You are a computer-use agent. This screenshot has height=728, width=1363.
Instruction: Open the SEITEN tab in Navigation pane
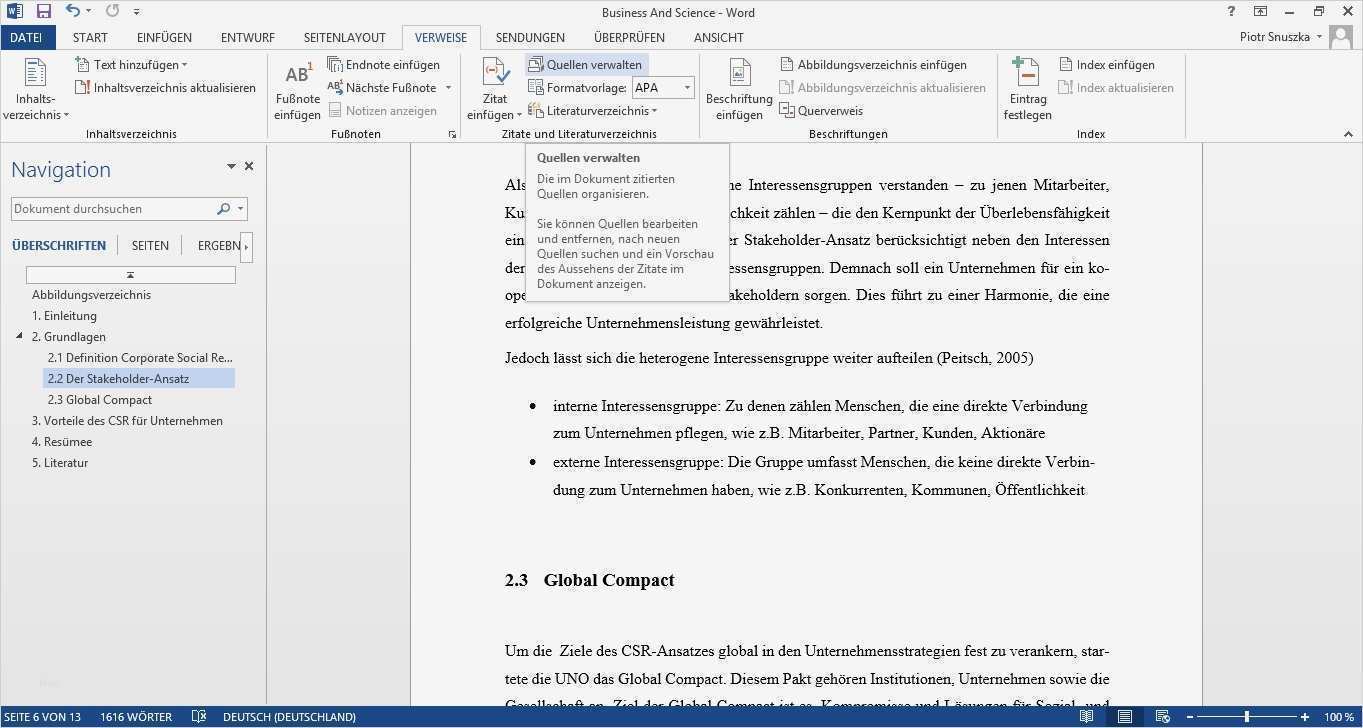click(149, 245)
